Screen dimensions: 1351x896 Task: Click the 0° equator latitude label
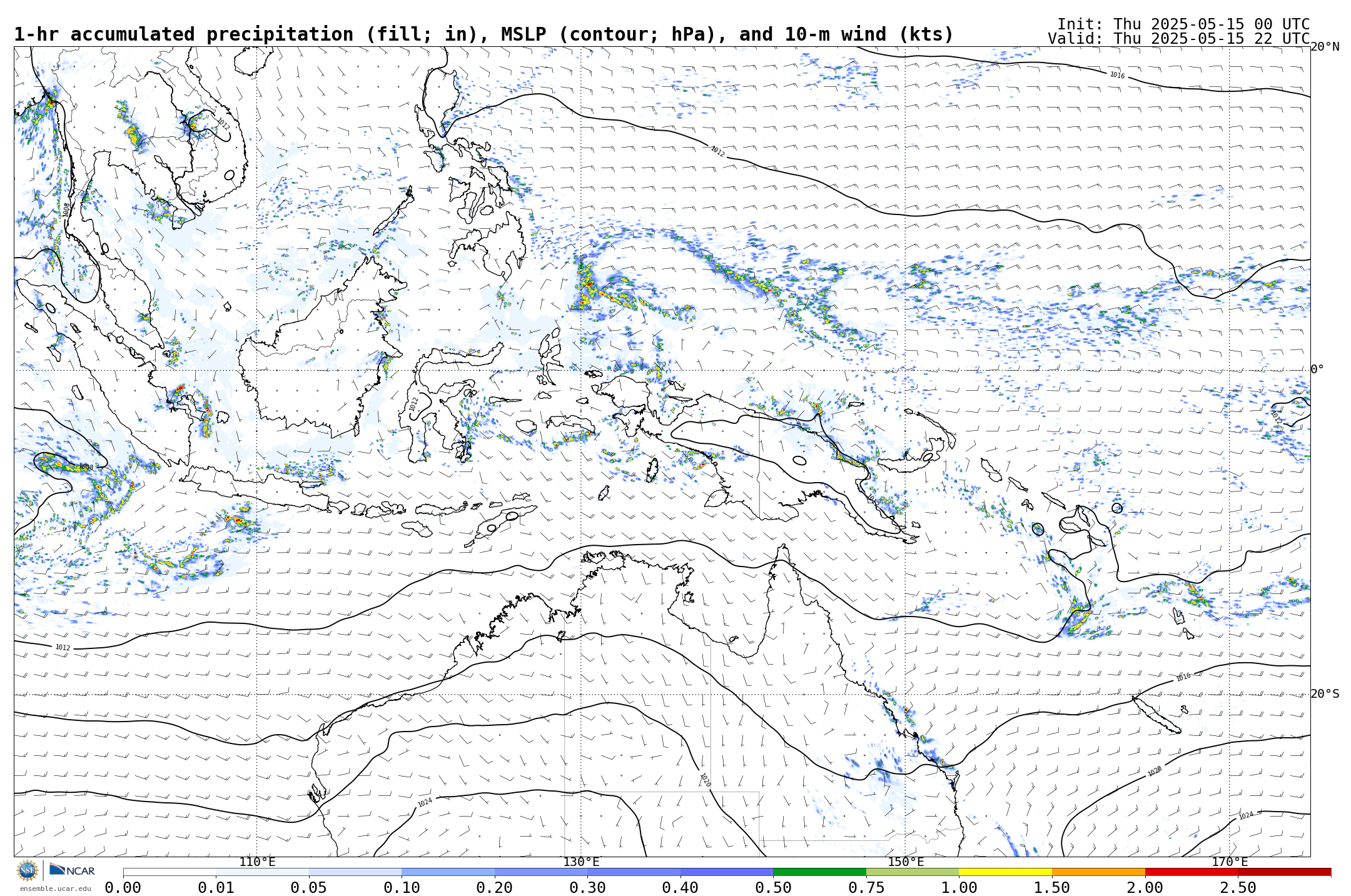[1317, 369]
